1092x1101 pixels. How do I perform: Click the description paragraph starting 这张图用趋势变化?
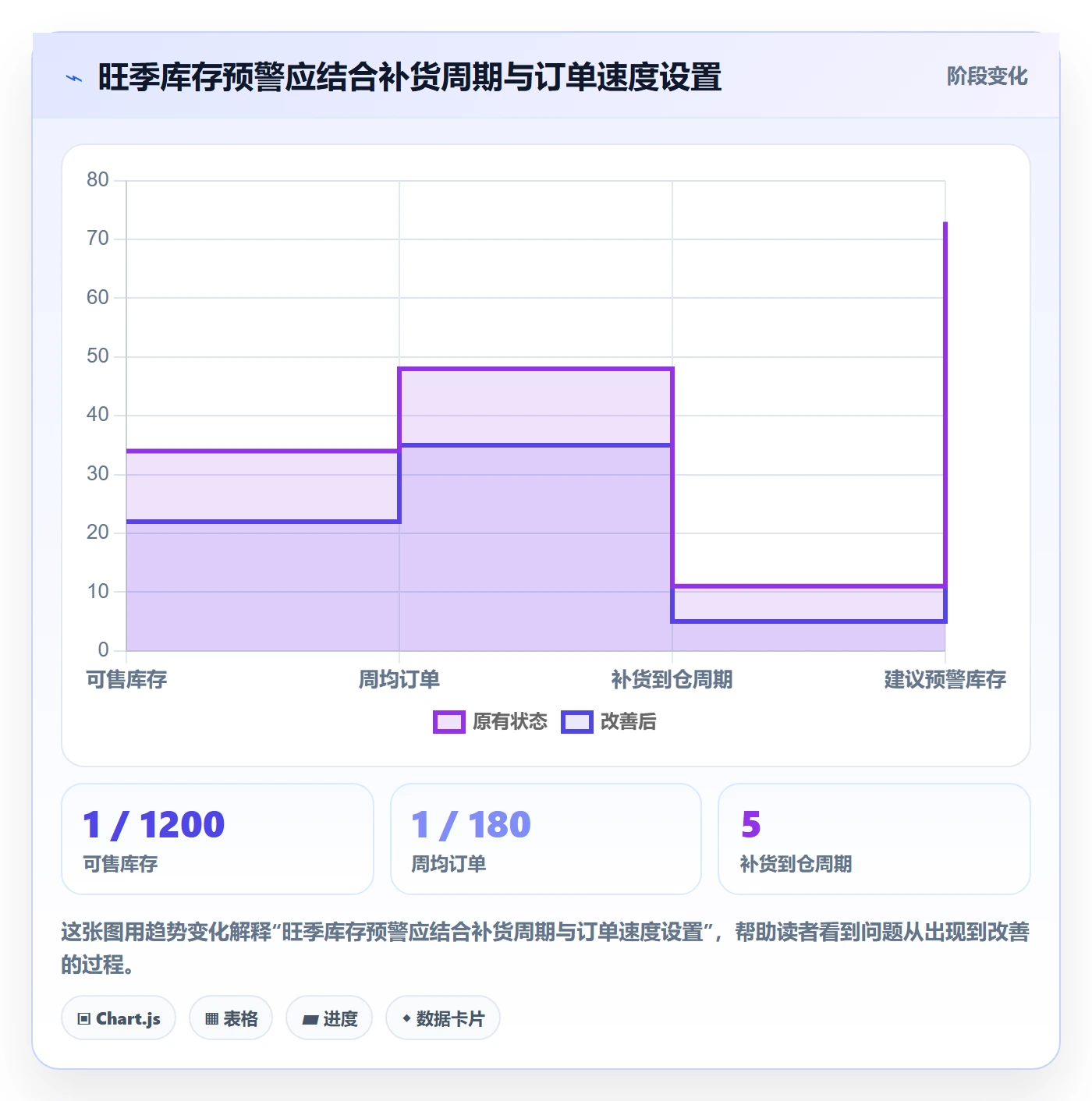[x=545, y=948]
